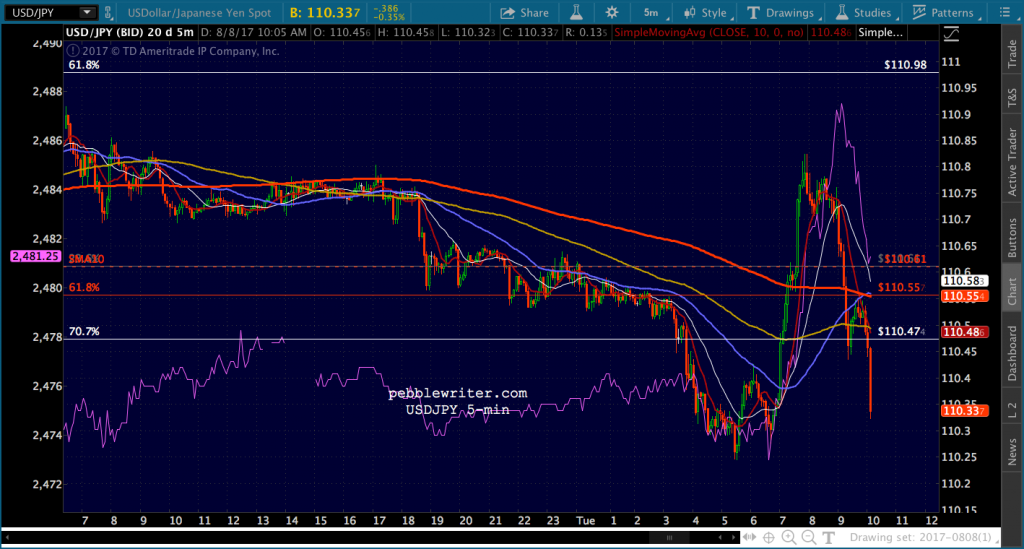Click the bid price B: 110.337
The image size is (1024, 549).
click(325, 12)
